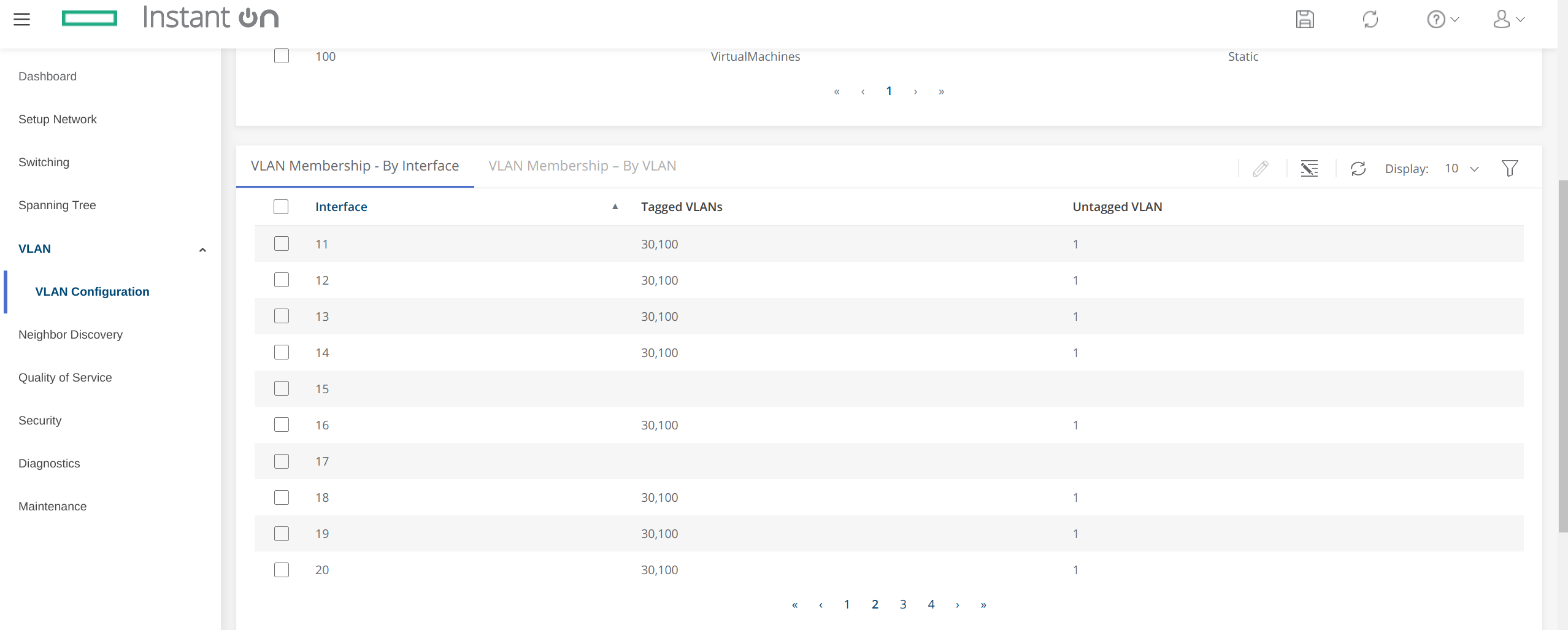Open the hamburger navigation menu
Image resolution: width=1568 pixels, height=630 pixels.
[22, 19]
